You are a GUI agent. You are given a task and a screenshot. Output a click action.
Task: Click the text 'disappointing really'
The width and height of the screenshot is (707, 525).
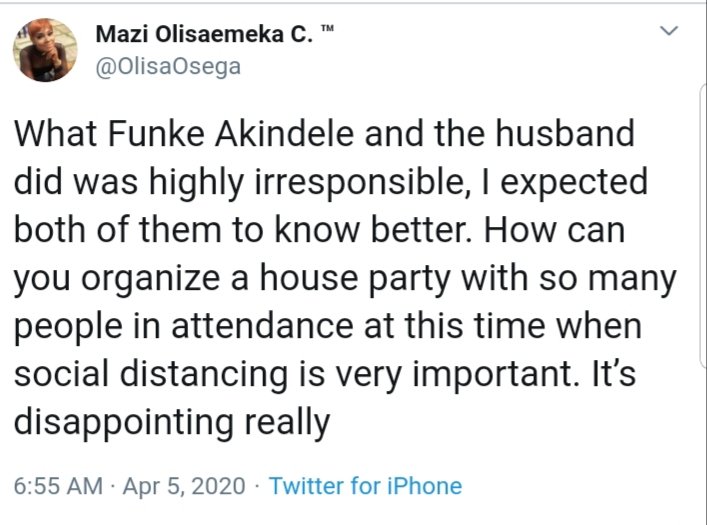click(171, 423)
